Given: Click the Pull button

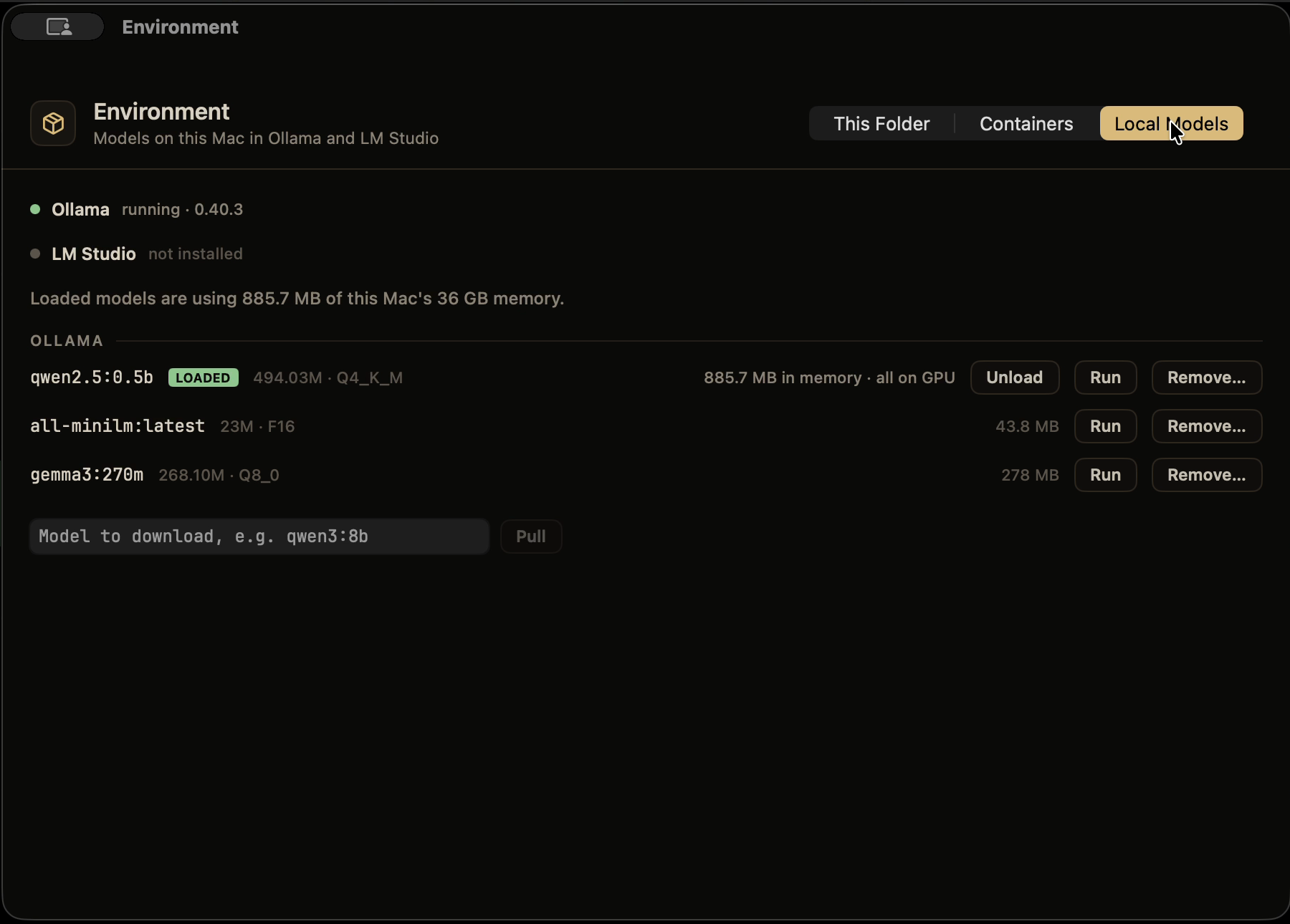Looking at the screenshot, I should (x=531, y=536).
